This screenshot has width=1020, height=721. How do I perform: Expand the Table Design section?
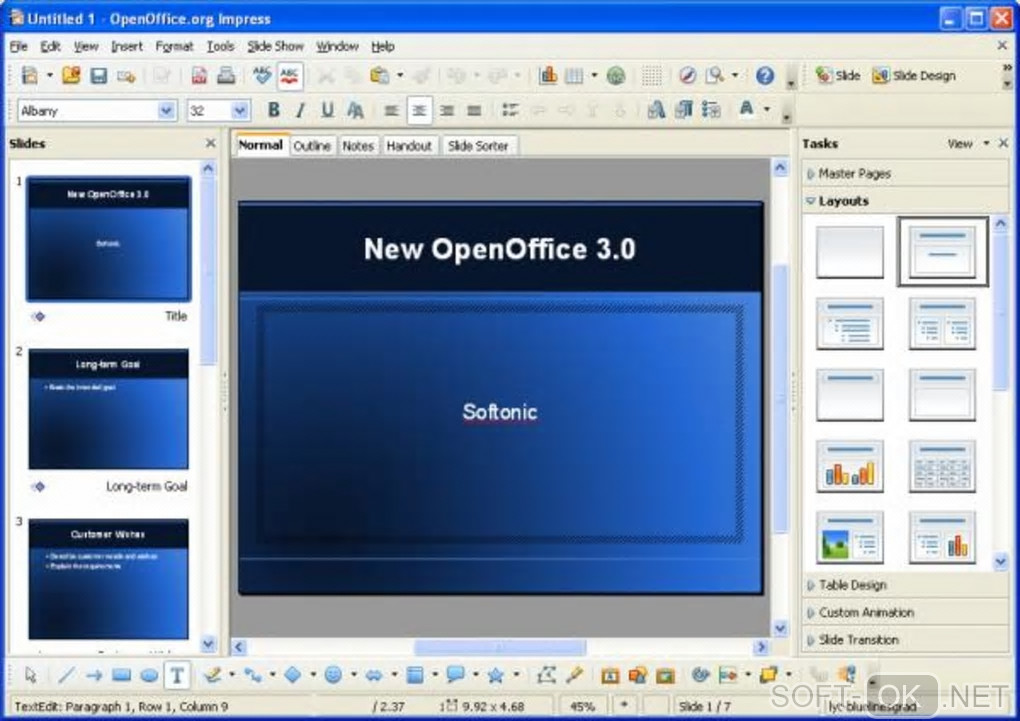click(906, 584)
